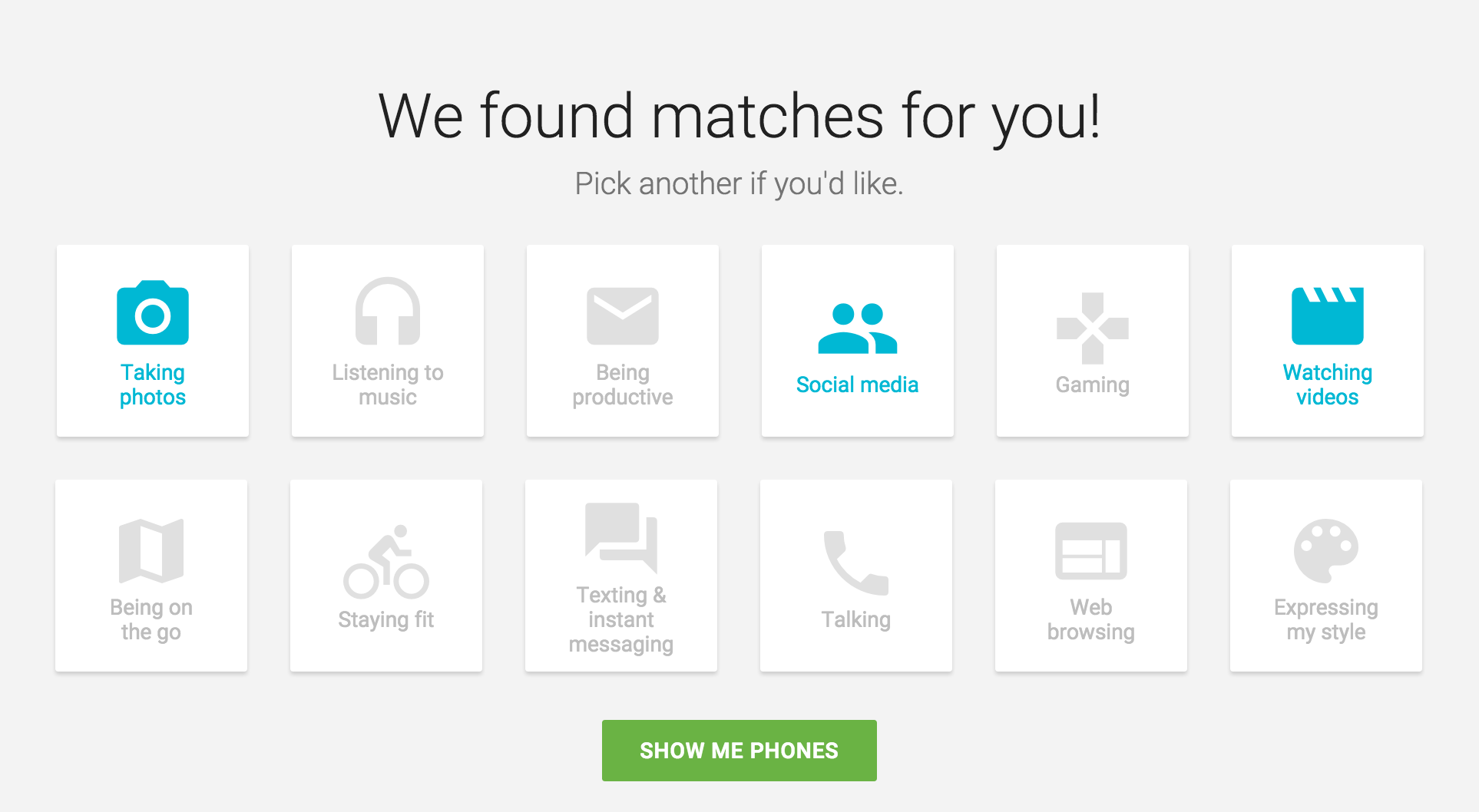Click the camera icon for Taking photos
The image size is (1479, 812).
click(153, 312)
